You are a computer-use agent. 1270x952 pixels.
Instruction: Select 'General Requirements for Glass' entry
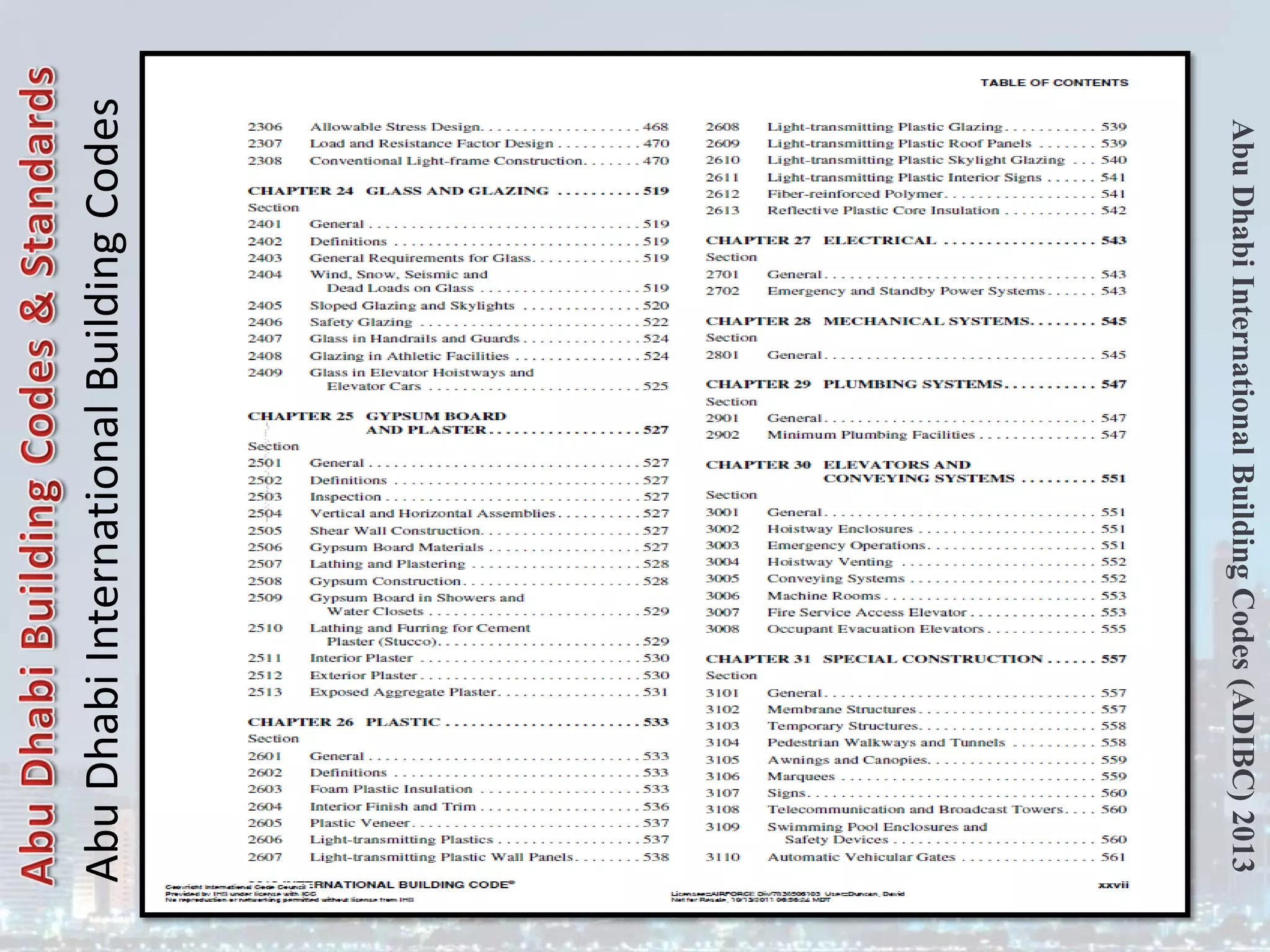[458, 258]
